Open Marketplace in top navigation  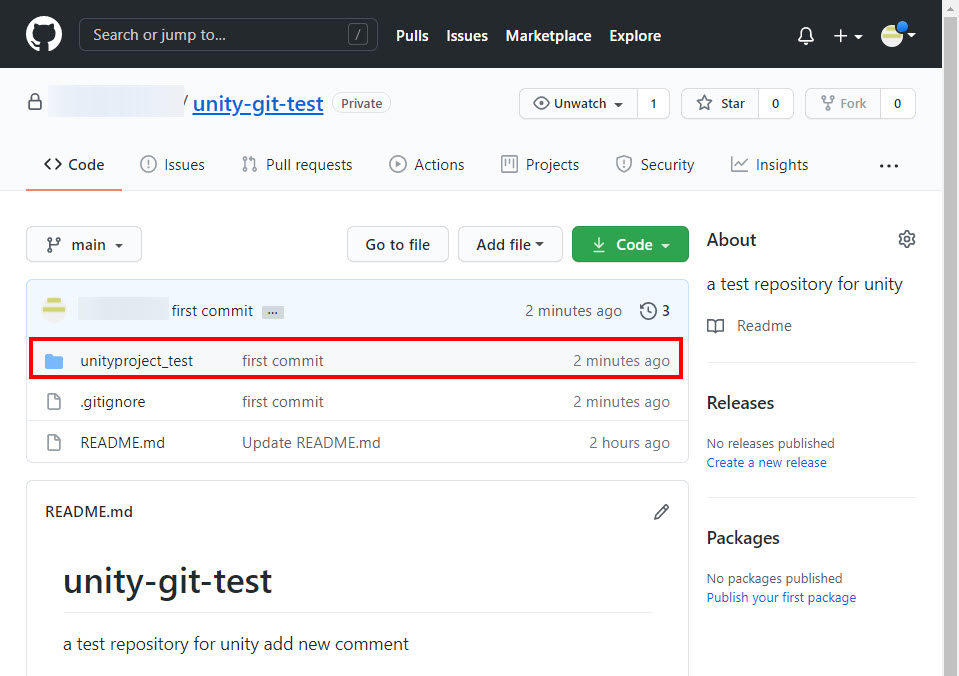pyautogui.click(x=548, y=35)
